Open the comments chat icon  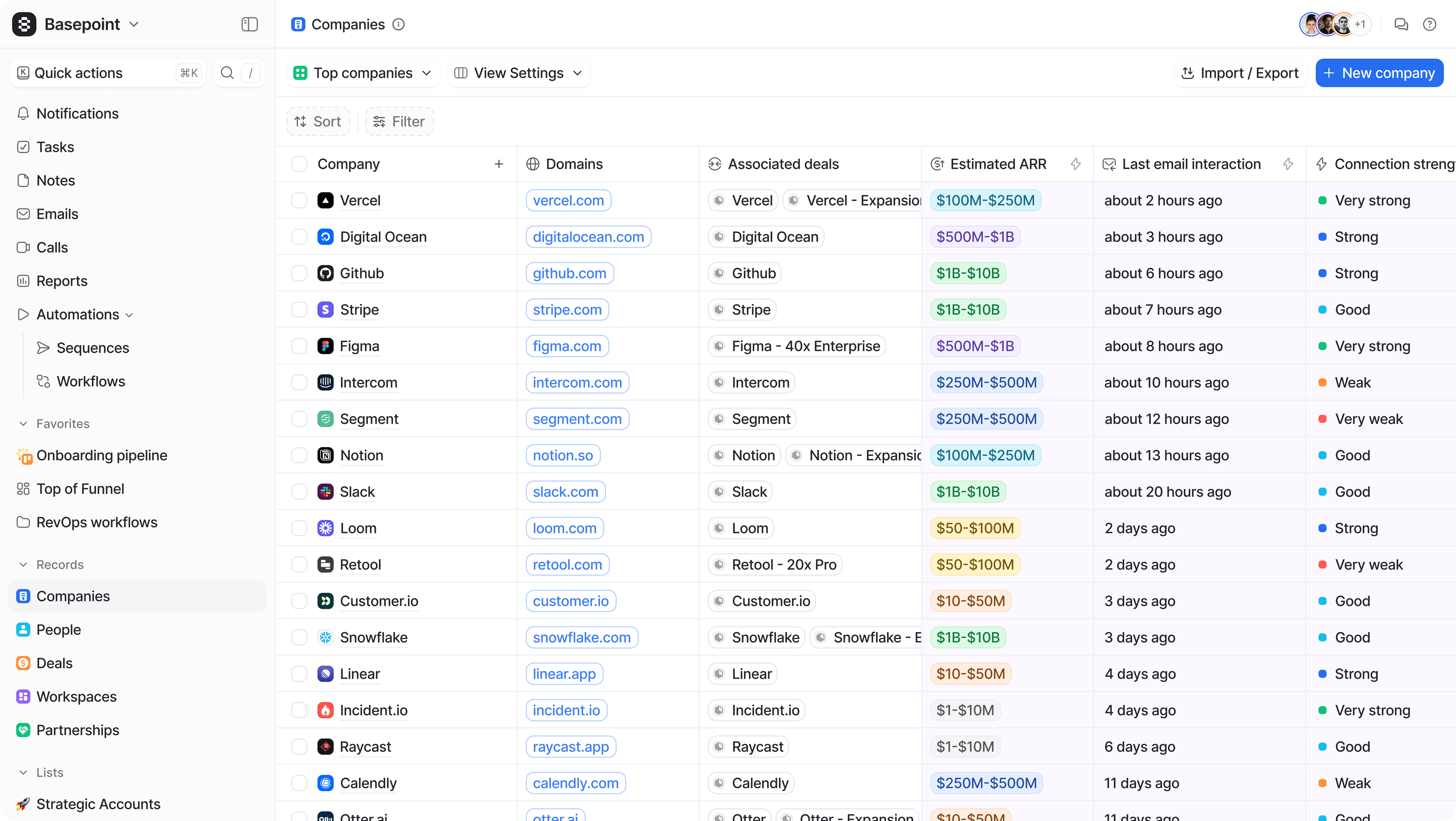[1401, 24]
